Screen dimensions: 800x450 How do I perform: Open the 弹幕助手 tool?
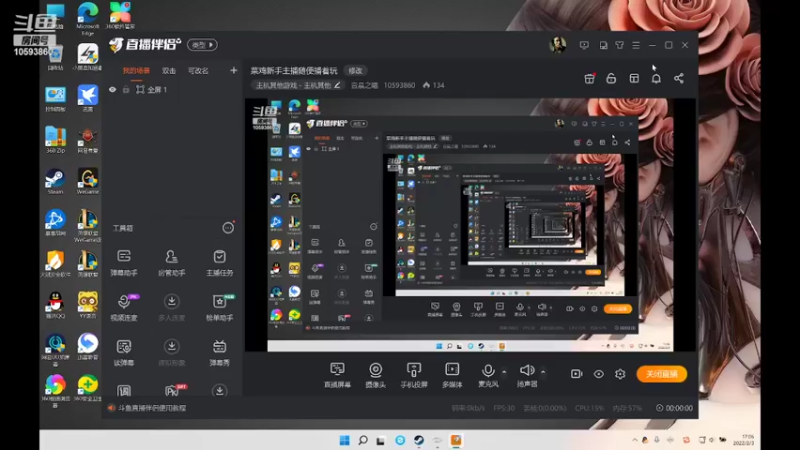point(124,263)
